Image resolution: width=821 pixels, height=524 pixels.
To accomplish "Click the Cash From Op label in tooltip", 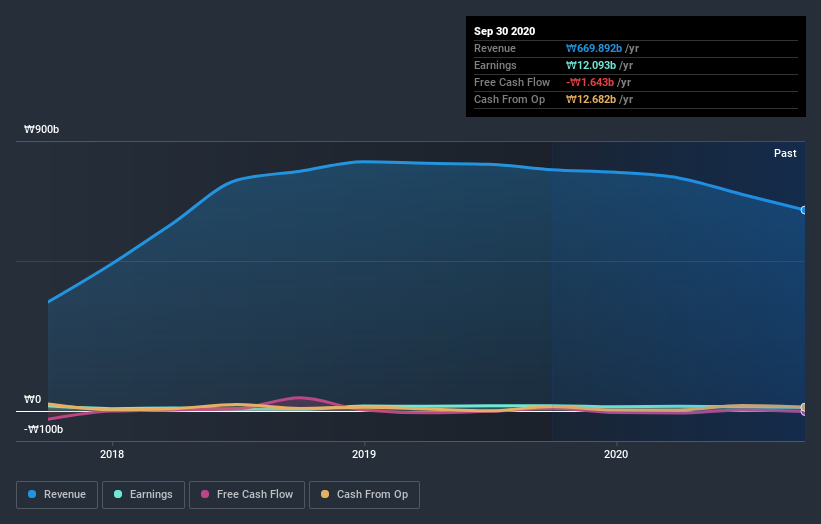I will pyautogui.click(x=509, y=99).
